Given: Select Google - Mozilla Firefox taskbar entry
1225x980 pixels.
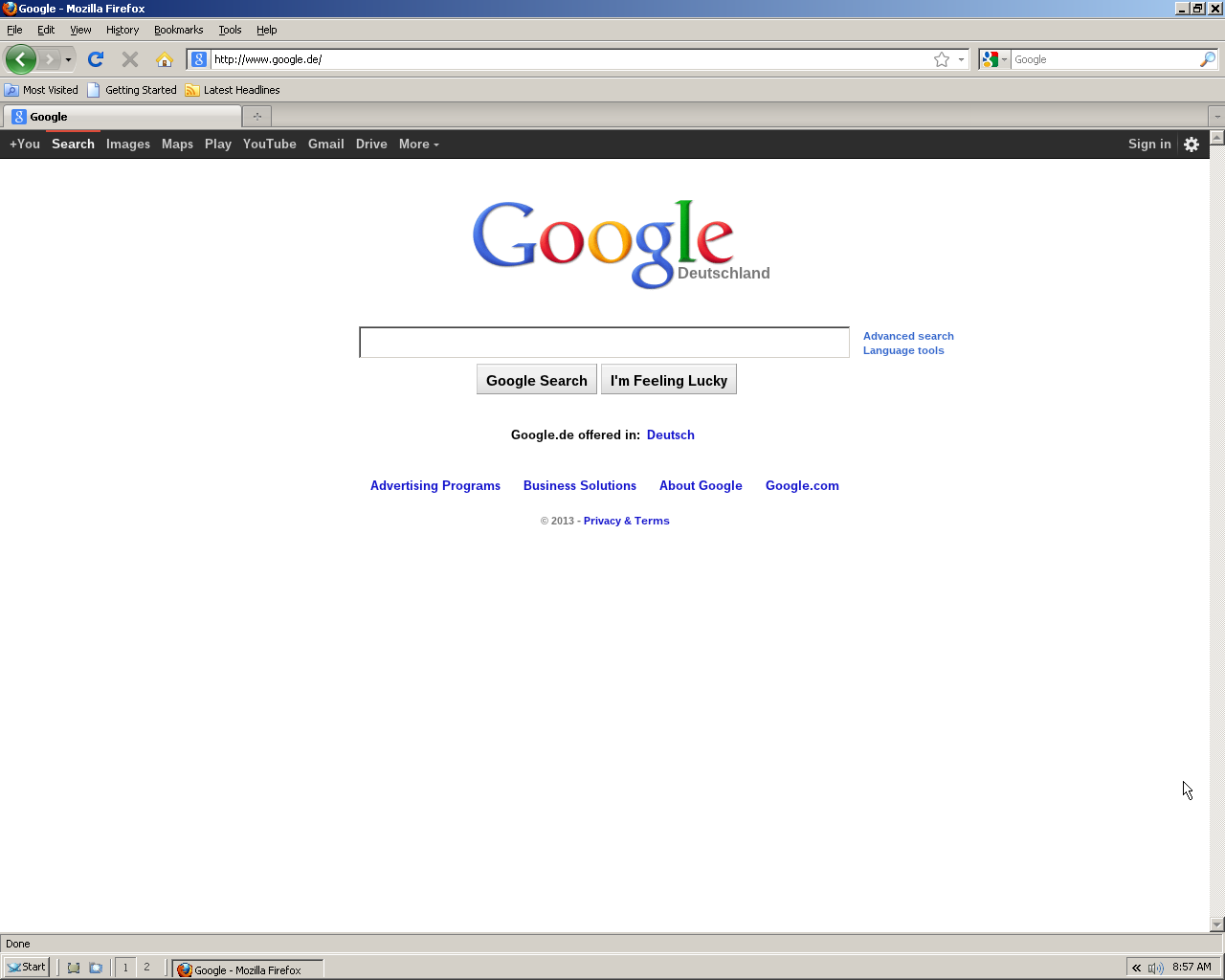Looking at the screenshot, I should tap(248, 969).
